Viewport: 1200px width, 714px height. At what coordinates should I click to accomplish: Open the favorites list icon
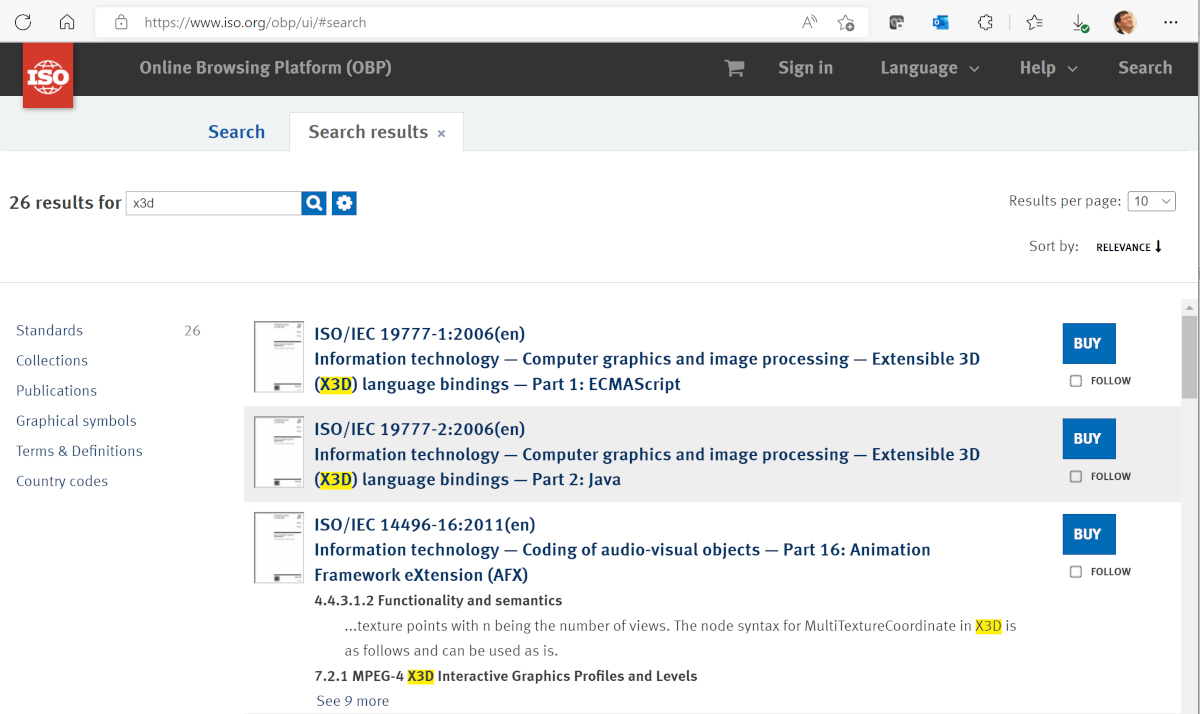(1034, 22)
